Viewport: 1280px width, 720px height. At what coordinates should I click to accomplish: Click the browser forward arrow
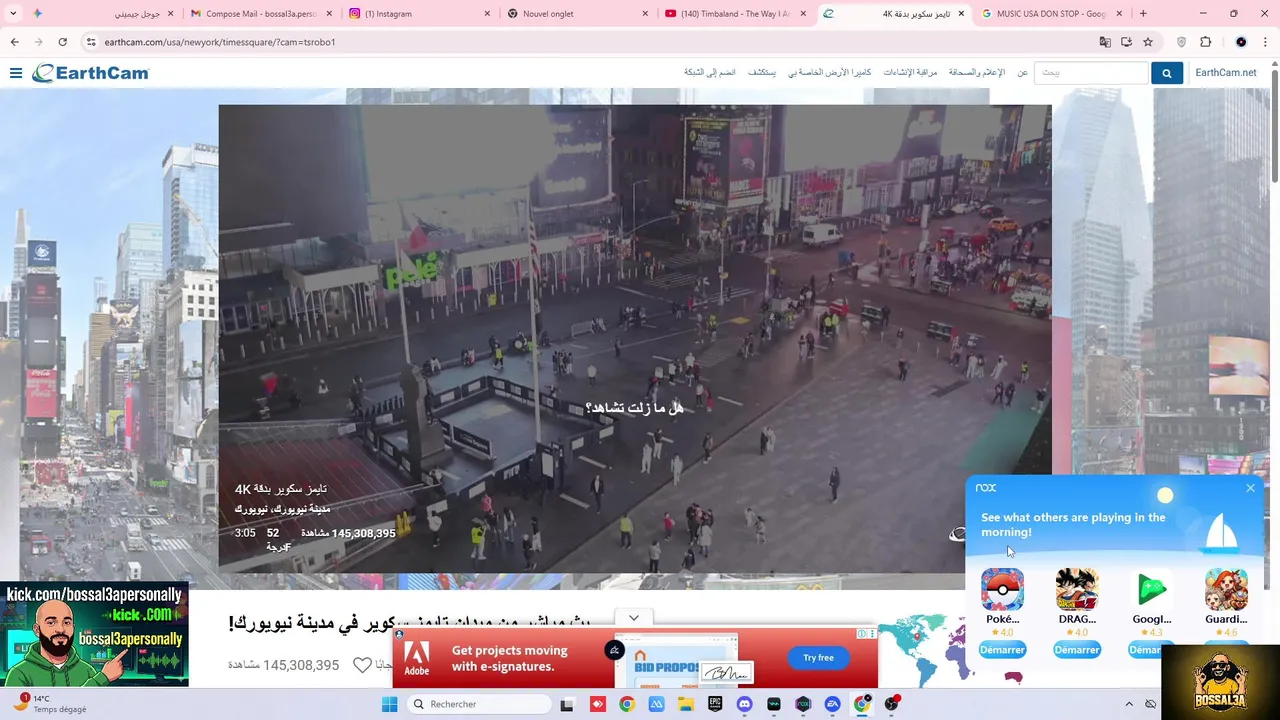(x=38, y=42)
